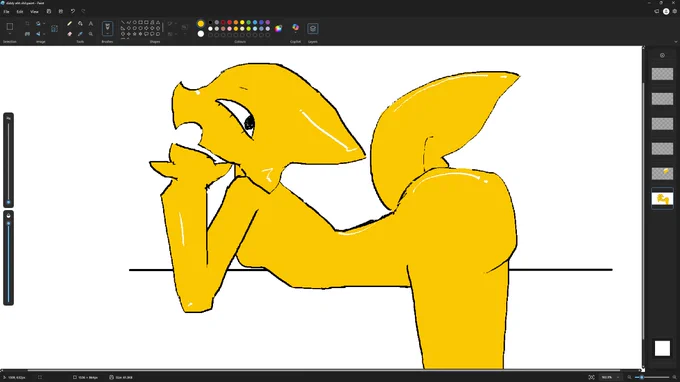The width and height of the screenshot is (680, 382).
Task: Open the Brushes dropdown button
Action: tap(107, 29)
